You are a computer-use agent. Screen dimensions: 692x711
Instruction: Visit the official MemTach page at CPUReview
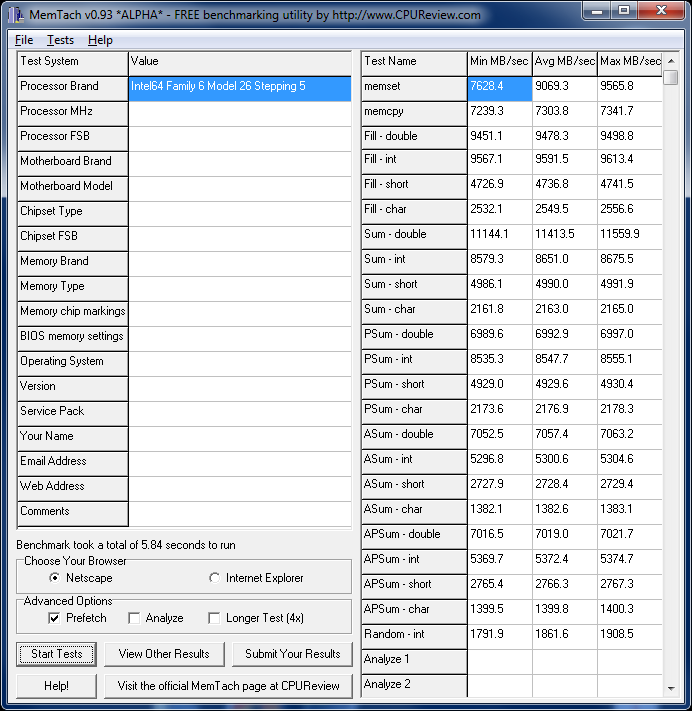point(229,686)
